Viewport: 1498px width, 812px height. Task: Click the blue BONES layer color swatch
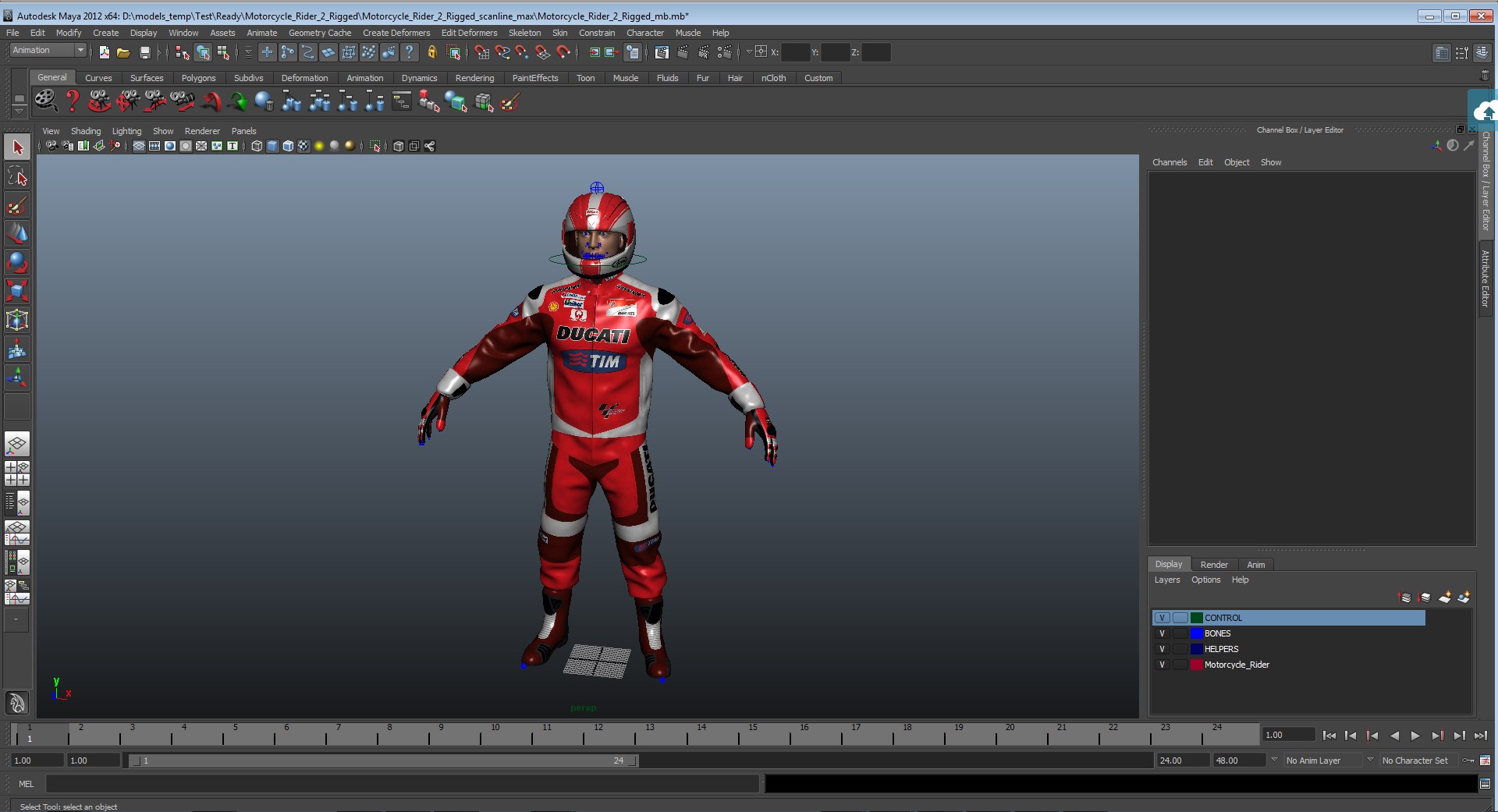point(1196,633)
